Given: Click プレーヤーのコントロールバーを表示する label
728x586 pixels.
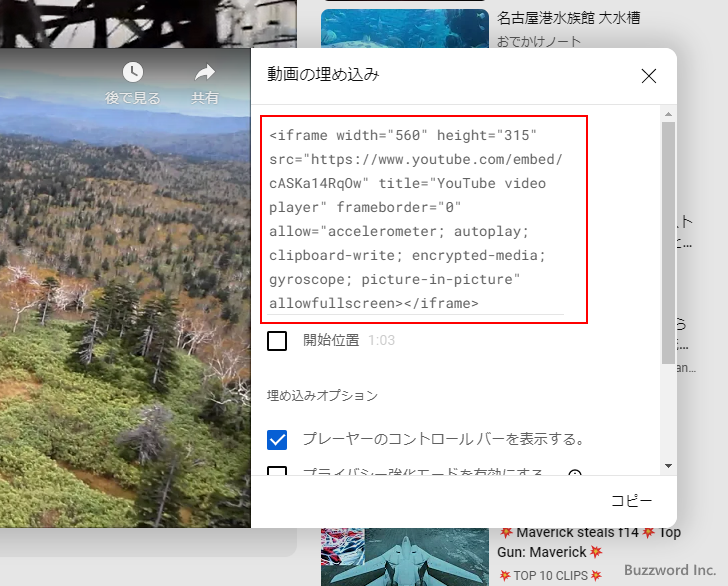Looking at the screenshot, I should (444, 439).
